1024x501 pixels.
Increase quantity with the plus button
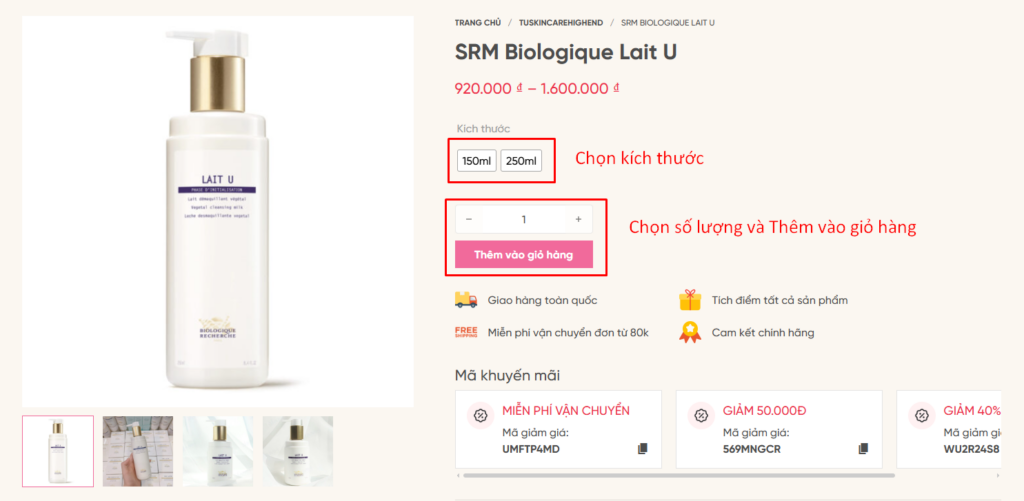pyautogui.click(x=578, y=219)
